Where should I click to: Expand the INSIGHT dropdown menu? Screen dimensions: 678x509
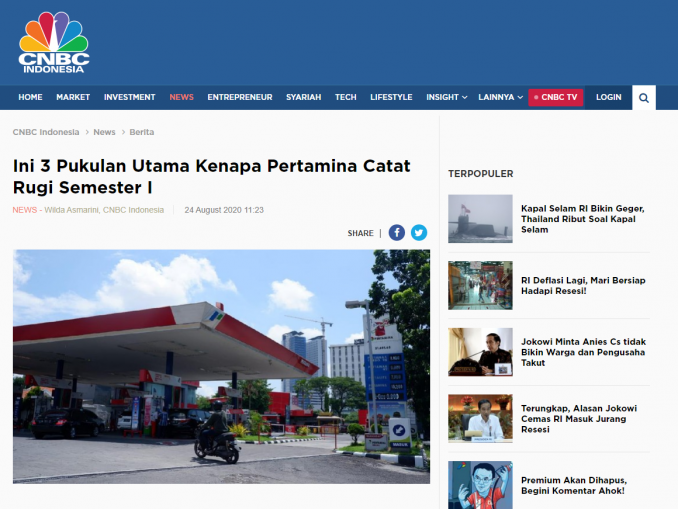[446, 97]
